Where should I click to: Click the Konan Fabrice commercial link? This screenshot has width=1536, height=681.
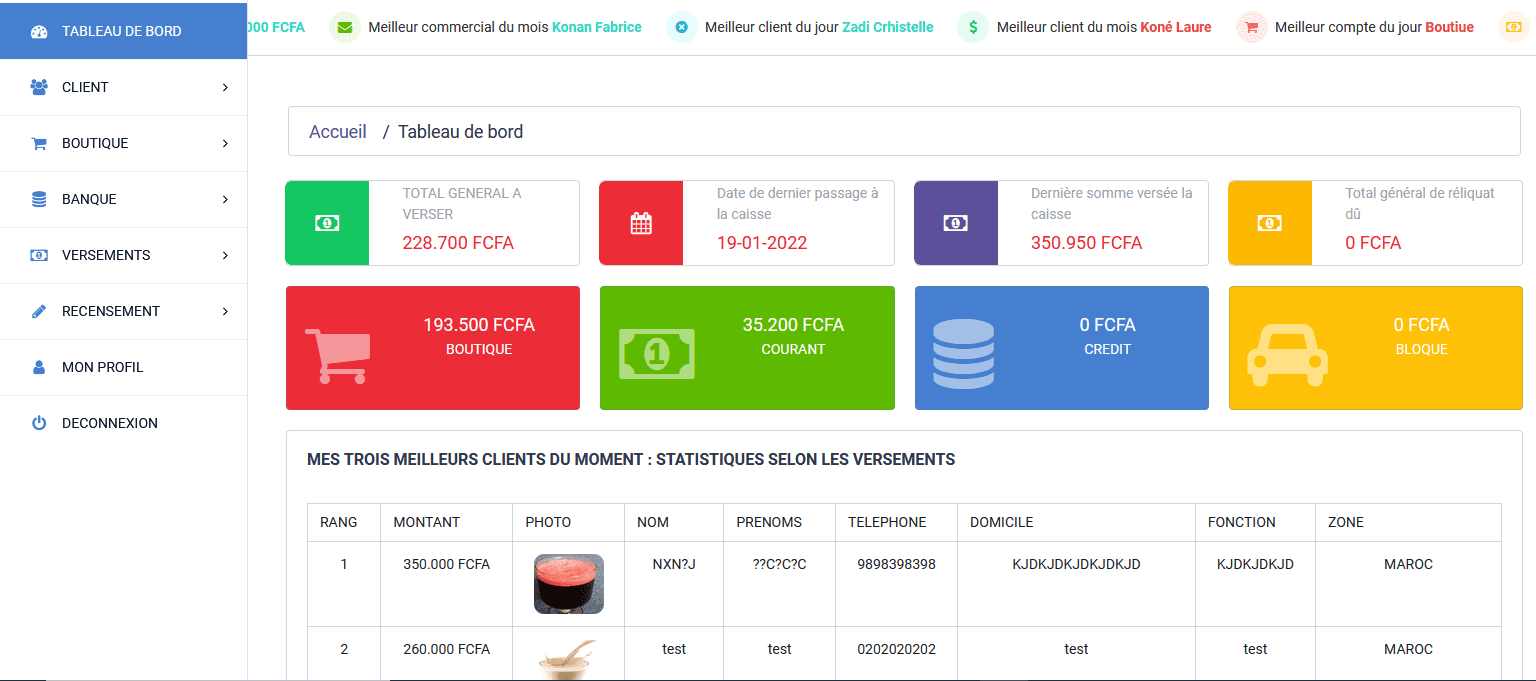point(597,27)
